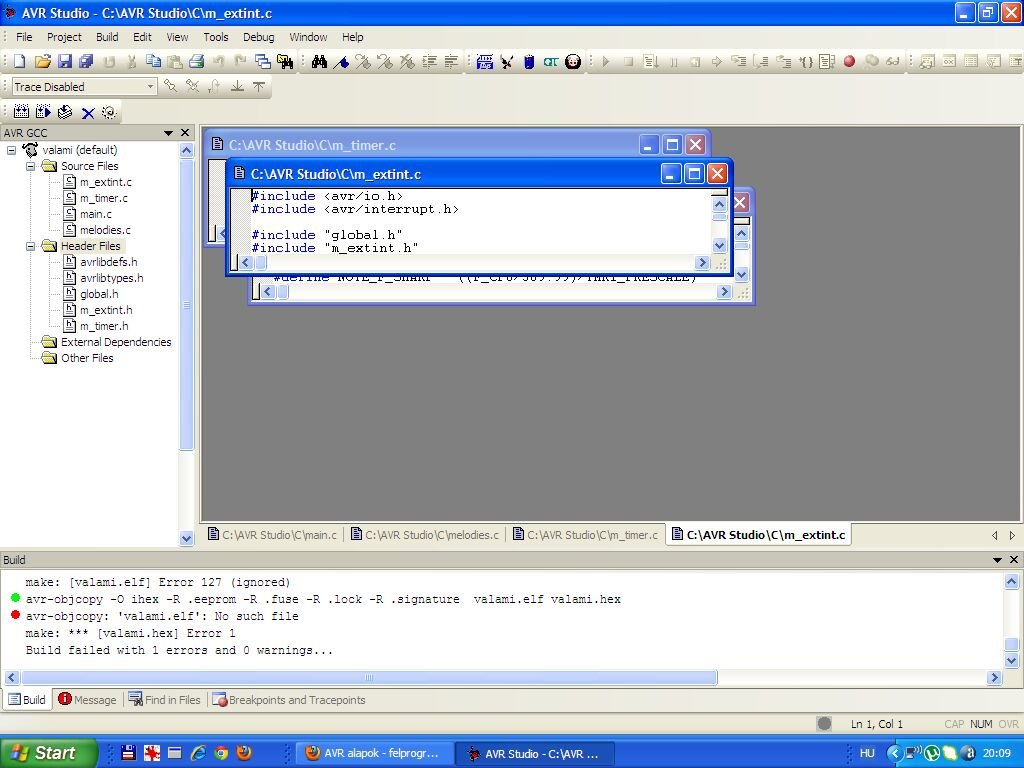
Task: Copy selection using the Copy icon
Action: coord(153,61)
